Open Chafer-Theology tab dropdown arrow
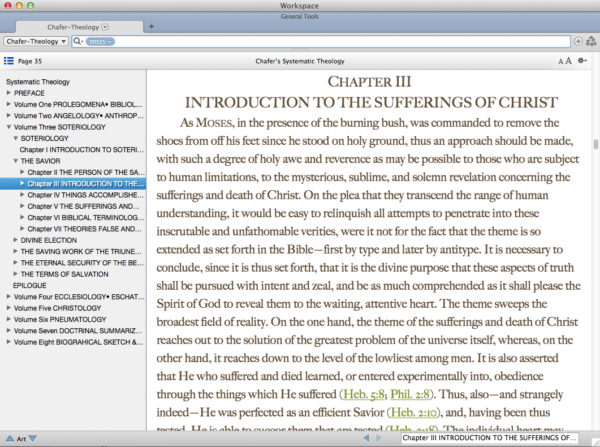The height and width of the screenshot is (447, 600). tap(105, 27)
